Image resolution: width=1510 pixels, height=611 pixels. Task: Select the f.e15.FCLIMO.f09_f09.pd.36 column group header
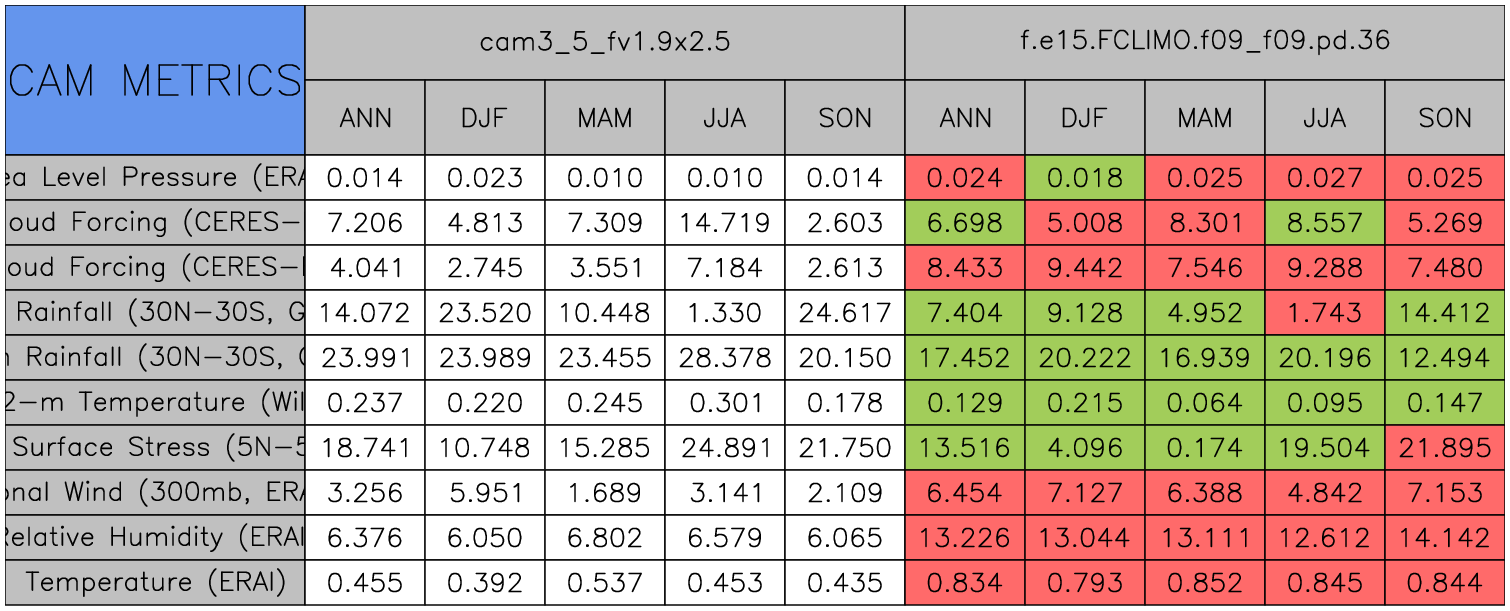coord(1205,42)
